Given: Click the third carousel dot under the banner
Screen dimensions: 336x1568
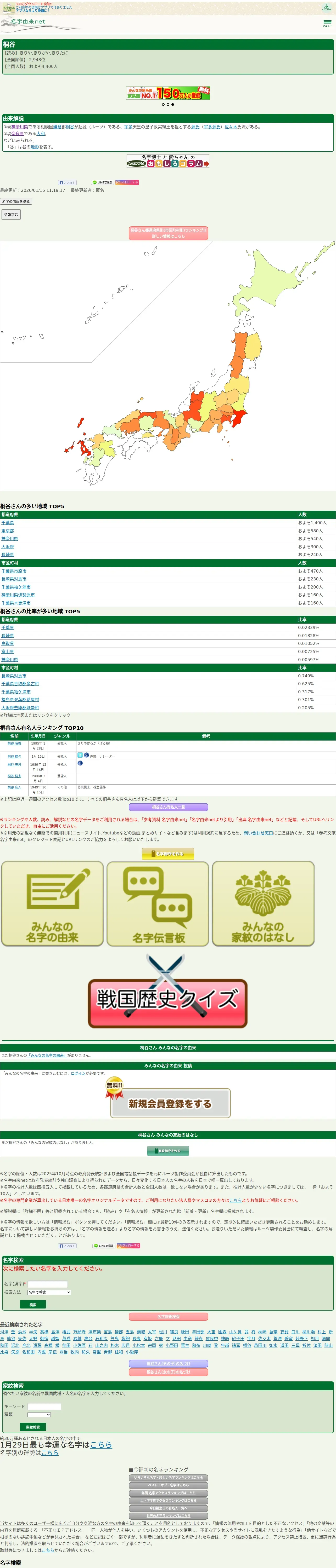Looking at the screenshot, I should tap(172, 105).
